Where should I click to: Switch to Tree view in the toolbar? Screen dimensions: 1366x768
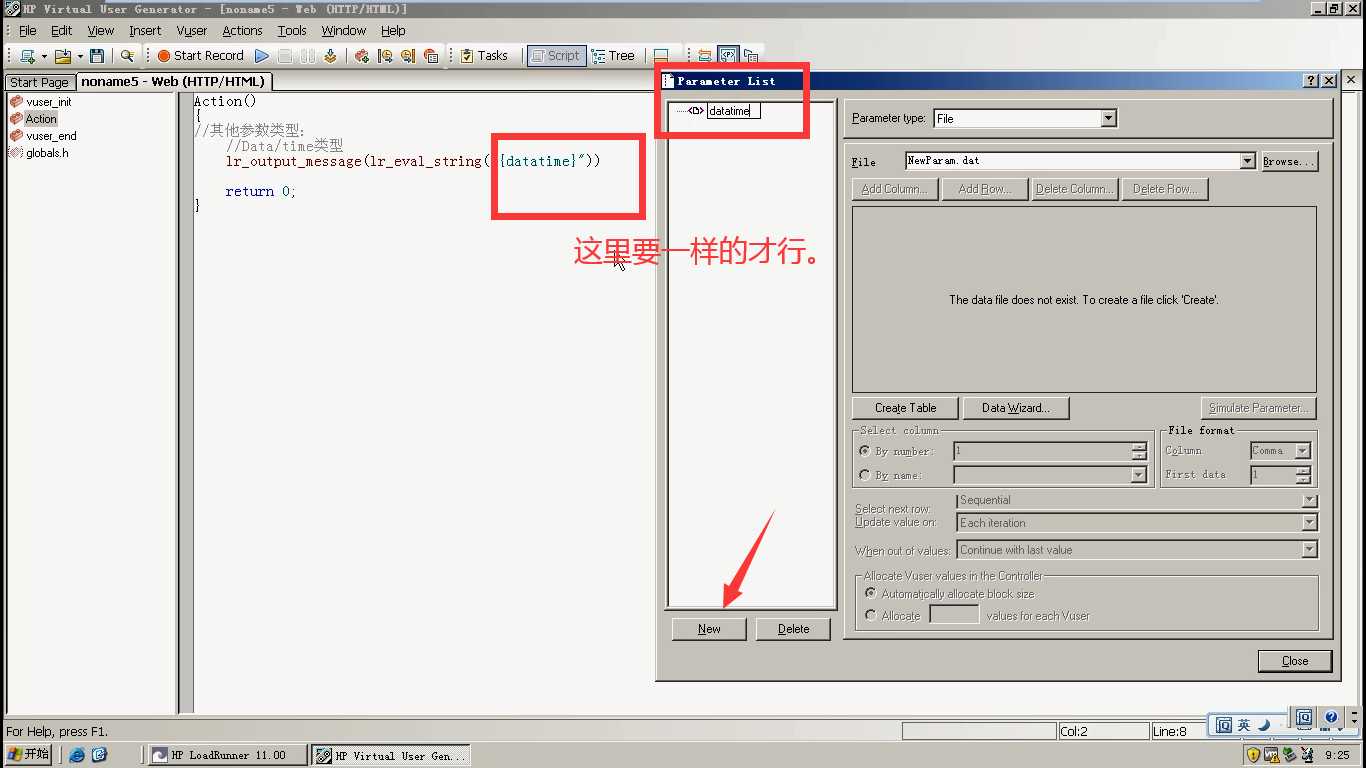(x=613, y=56)
